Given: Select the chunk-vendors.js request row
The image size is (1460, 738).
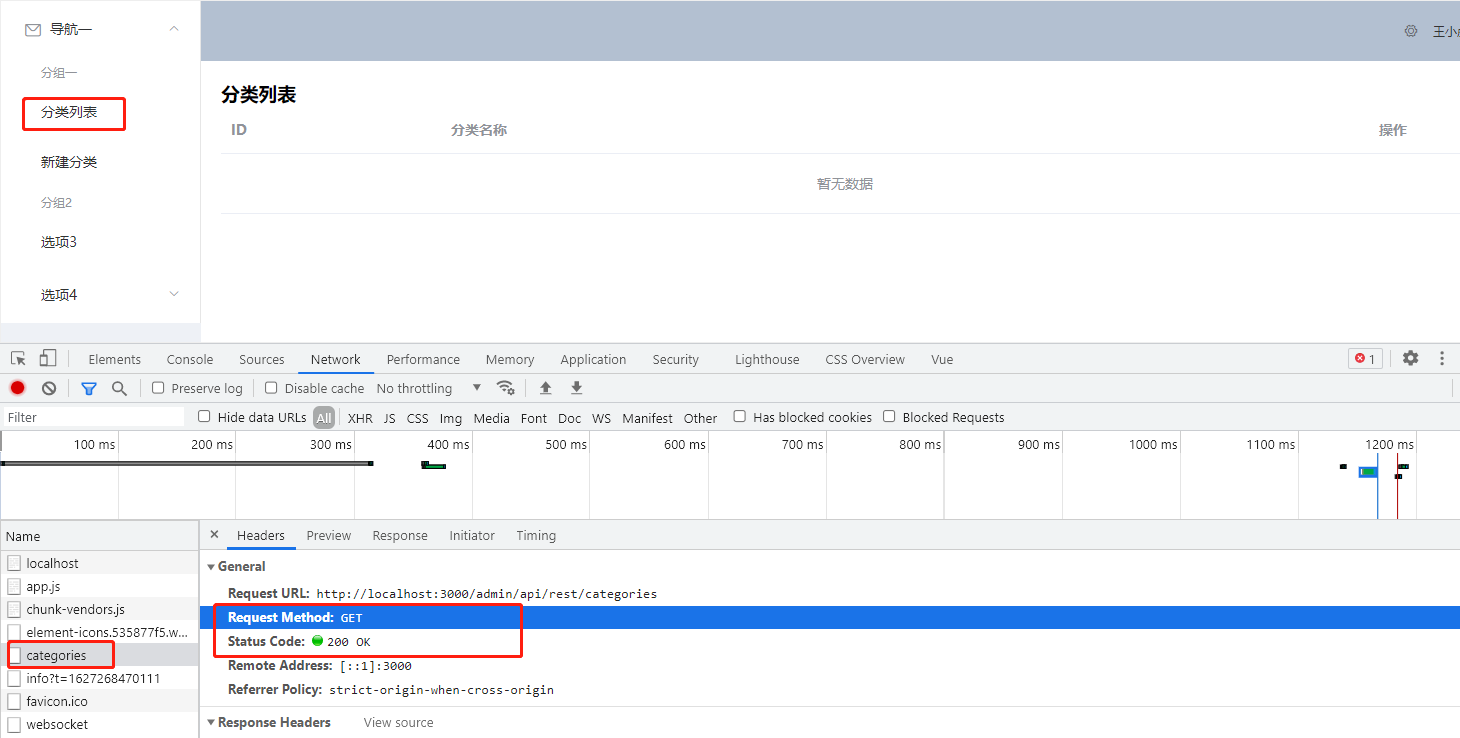Looking at the screenshot, I should [99, 609].
